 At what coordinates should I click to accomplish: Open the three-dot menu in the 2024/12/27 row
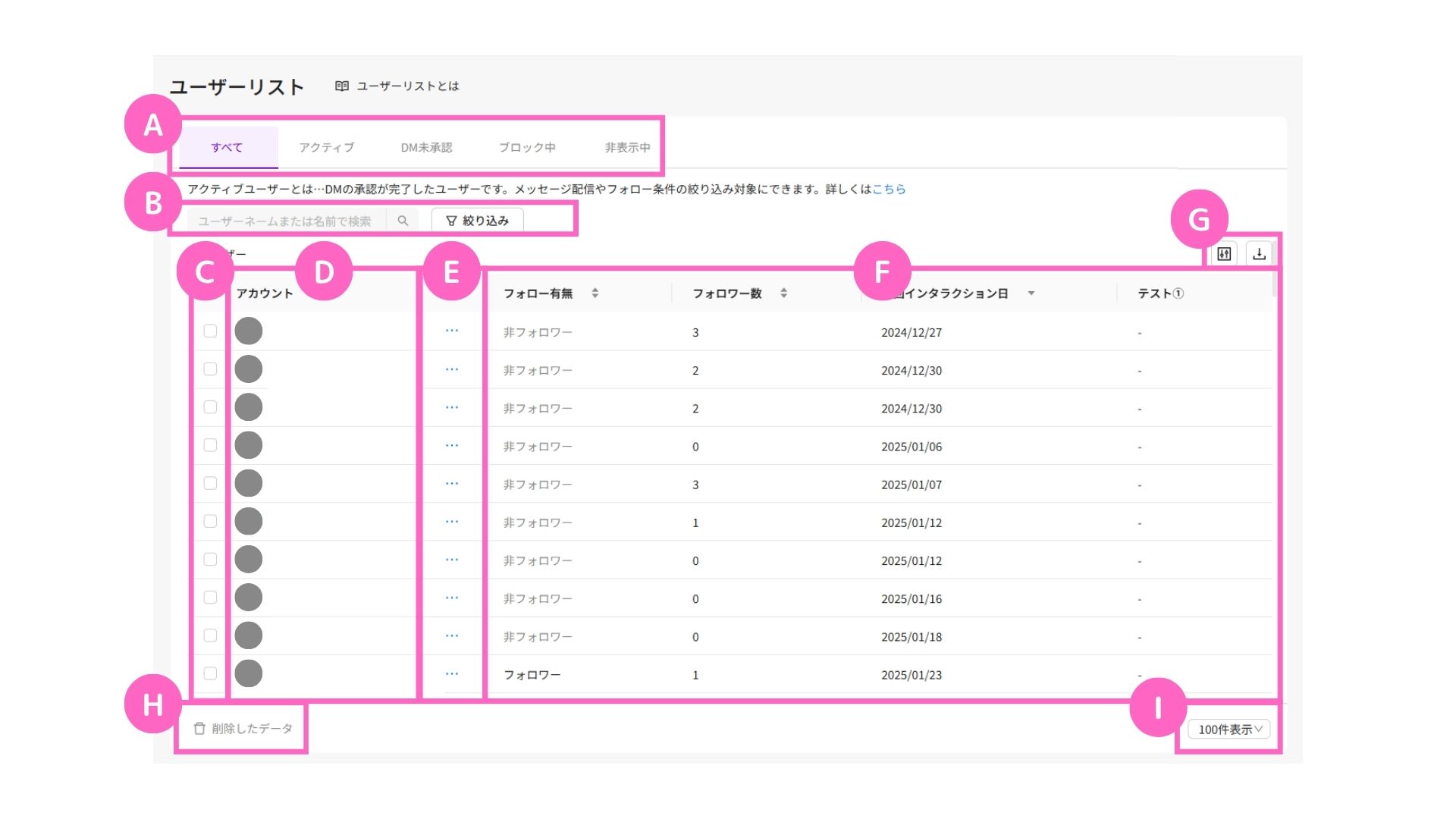tap(452, 331)
